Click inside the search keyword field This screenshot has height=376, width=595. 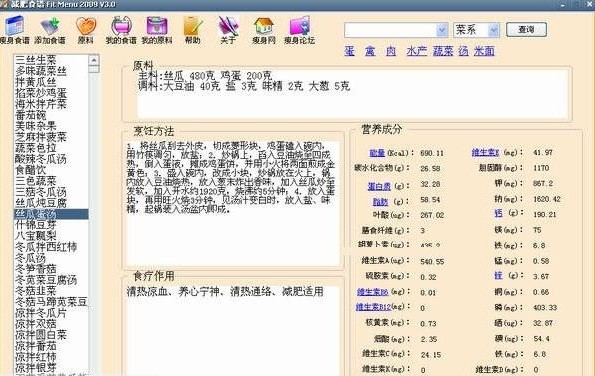(x=390, y=30)
